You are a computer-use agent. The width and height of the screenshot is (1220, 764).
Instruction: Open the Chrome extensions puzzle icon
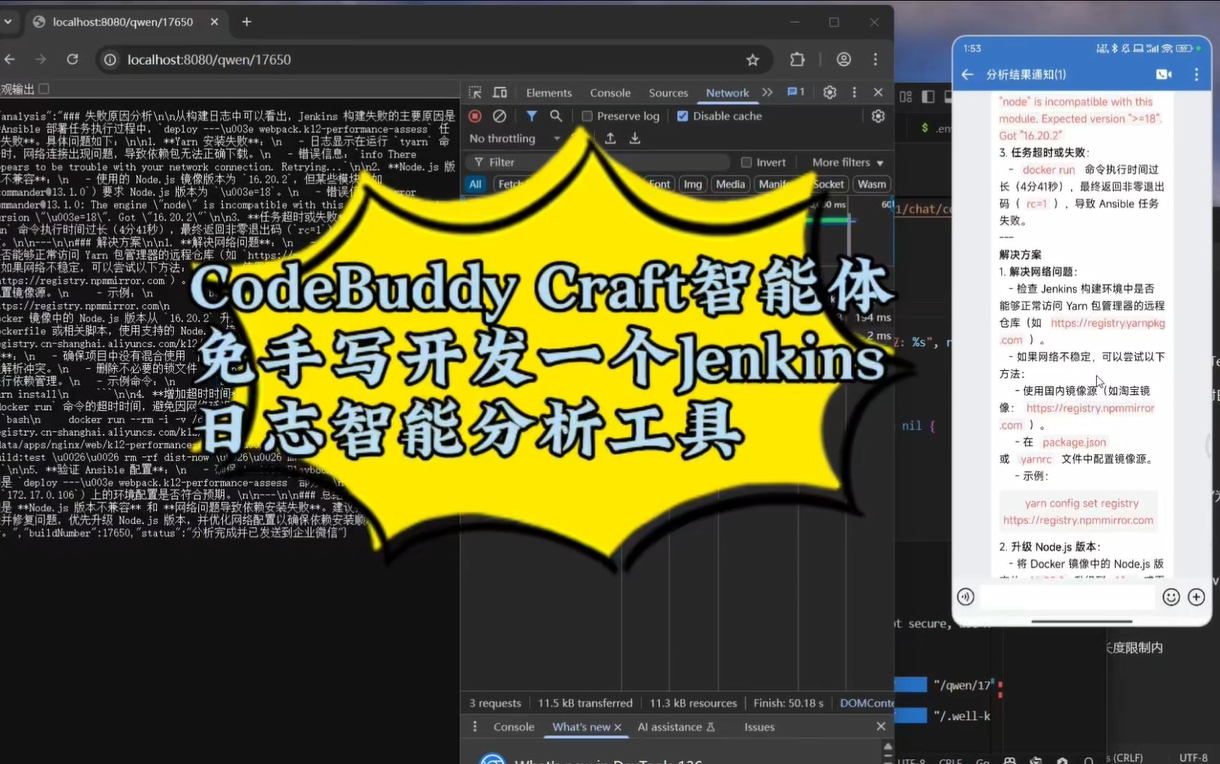click(797, 60)
